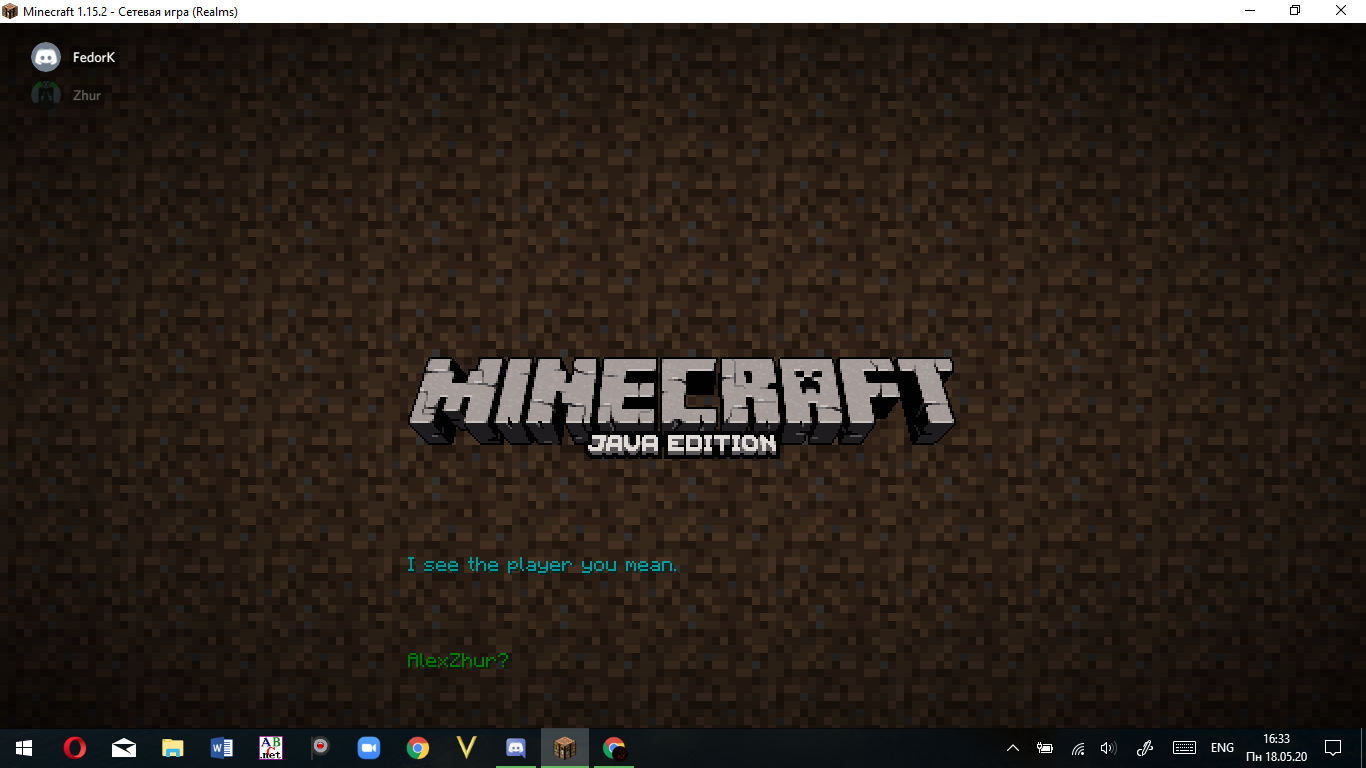Image resolution: width=1366 pixels, height=768 pixels.
Task: Open the volume control tray icon
Action: pos(1108,748)
